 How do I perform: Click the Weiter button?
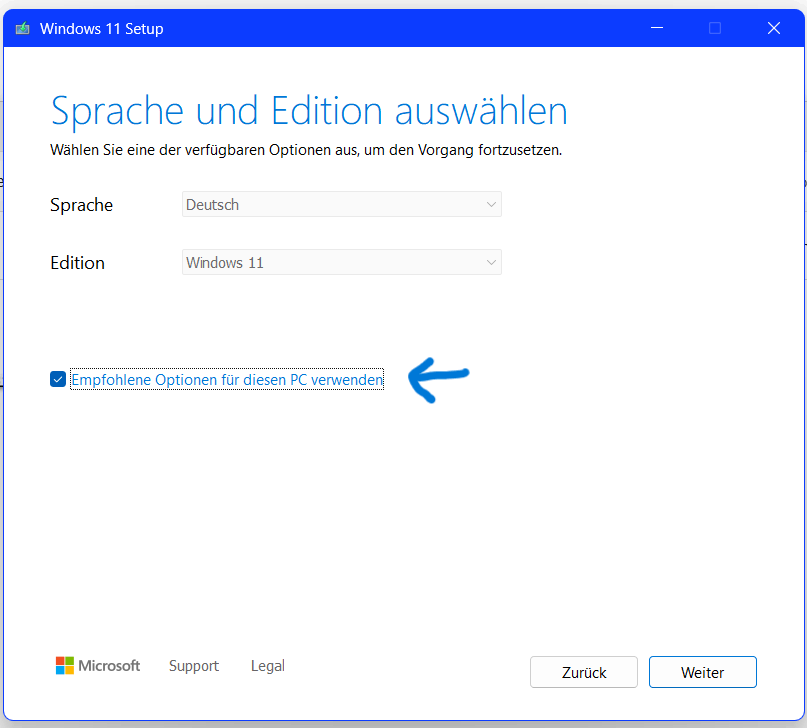(x=703, y=672)
